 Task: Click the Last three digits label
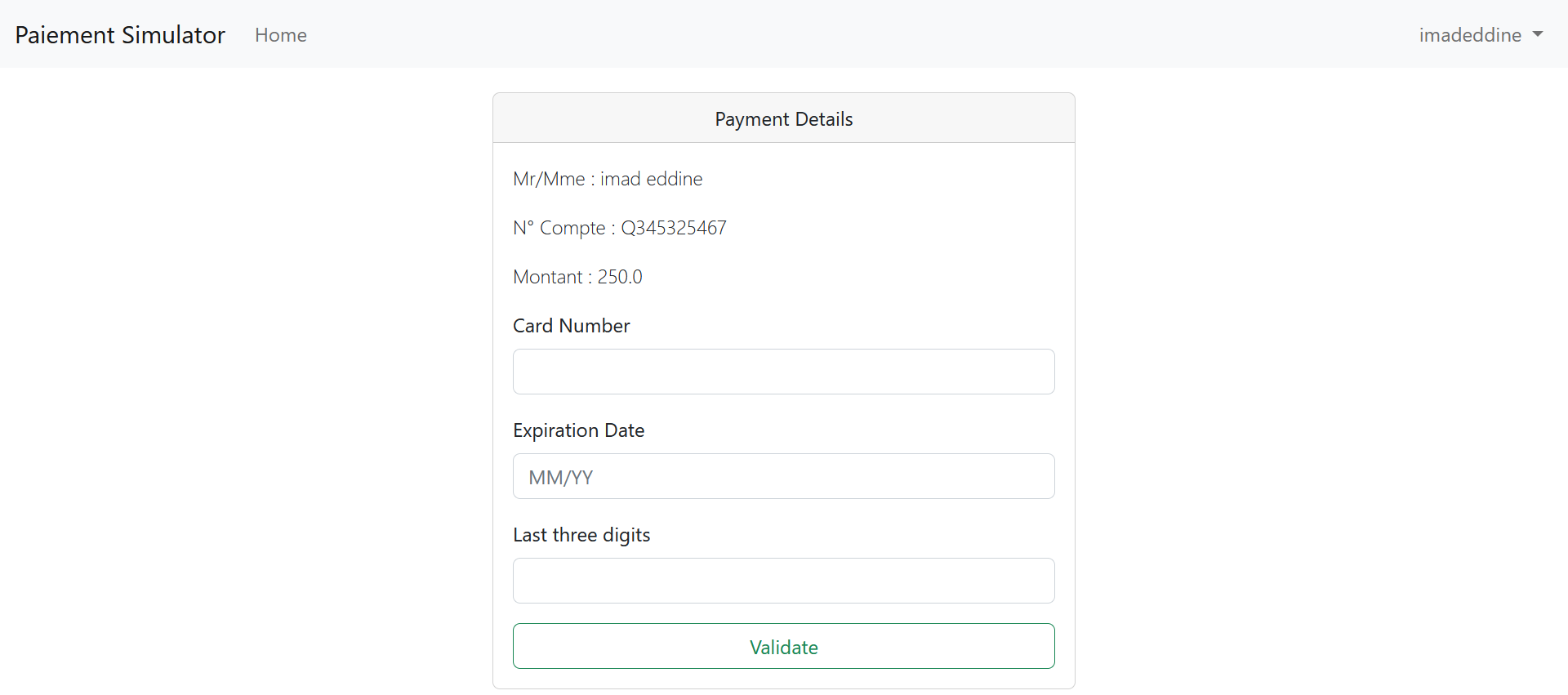(581, 534)
